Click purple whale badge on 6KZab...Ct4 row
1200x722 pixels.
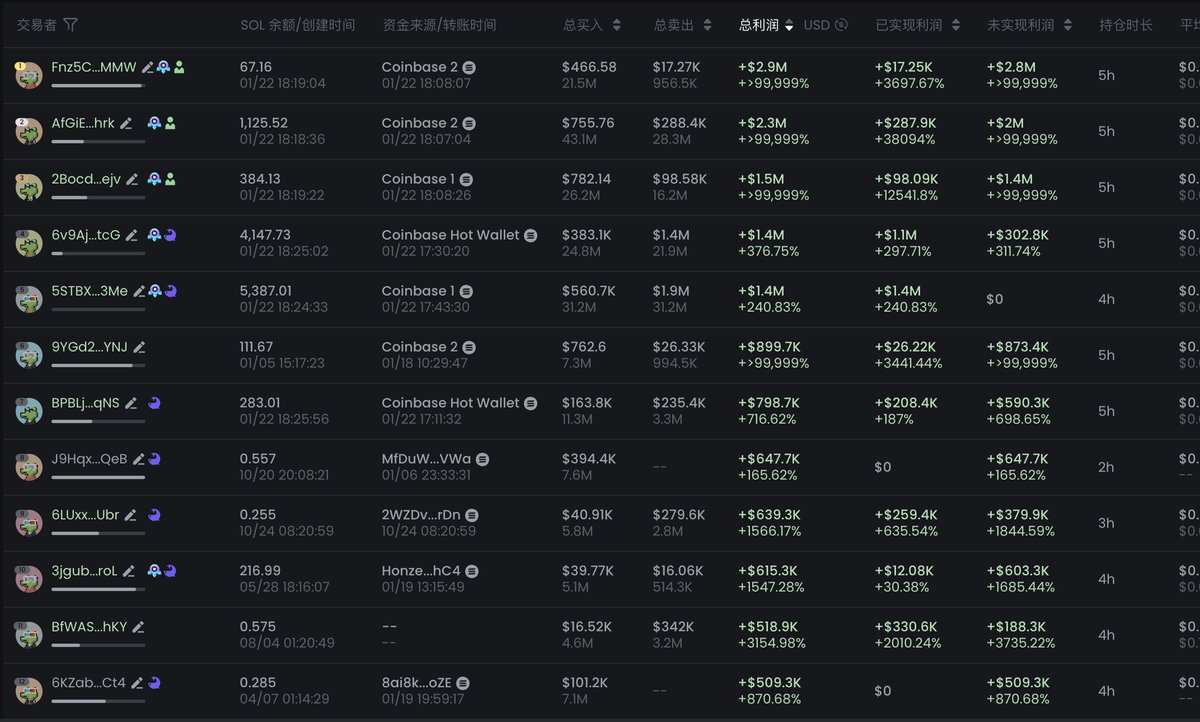tap(154, 683)
